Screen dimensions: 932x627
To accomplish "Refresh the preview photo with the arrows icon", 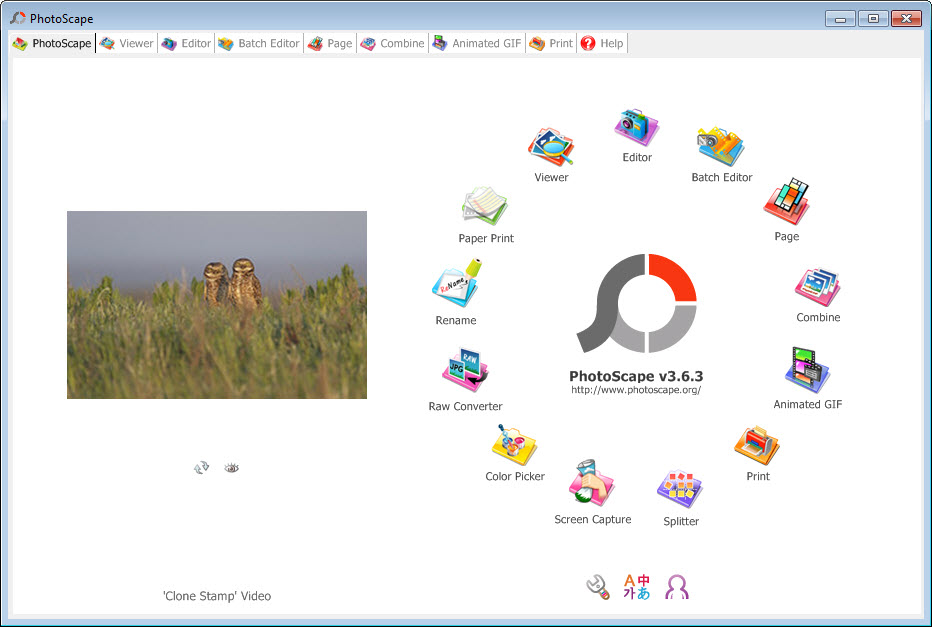I will [201, 468].
